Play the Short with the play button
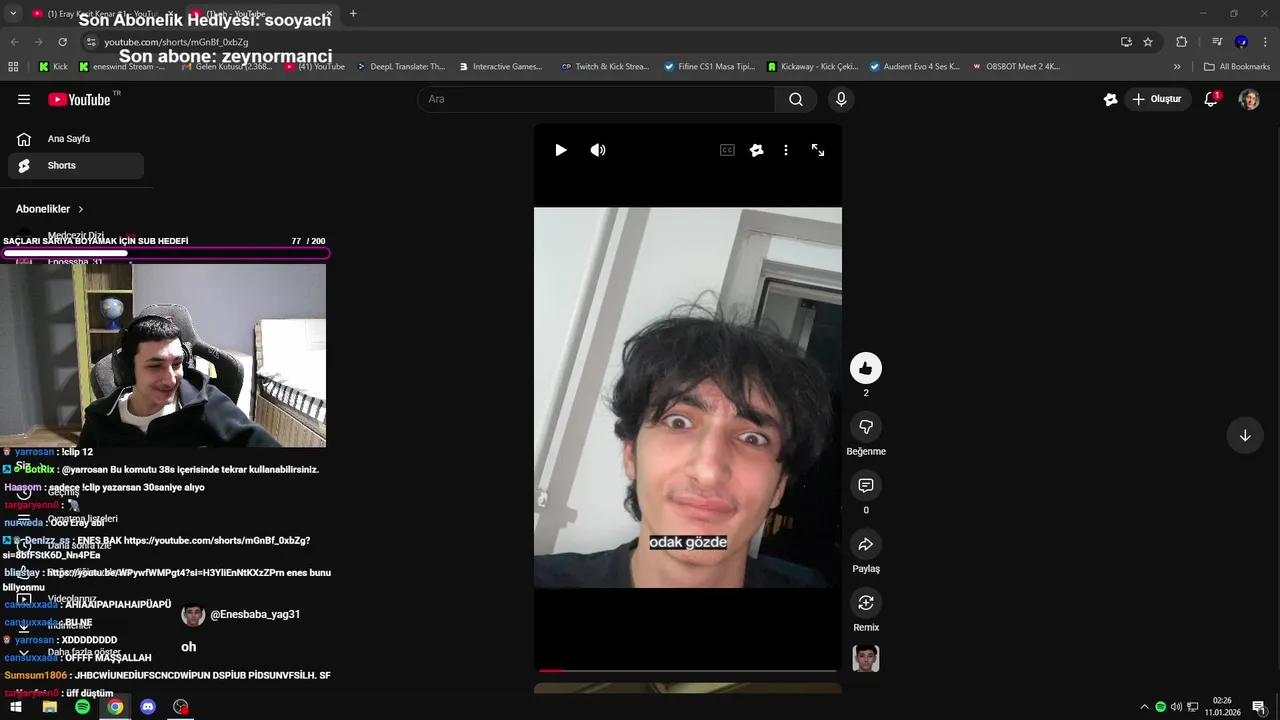1280x720 pixels. [561, 150]
